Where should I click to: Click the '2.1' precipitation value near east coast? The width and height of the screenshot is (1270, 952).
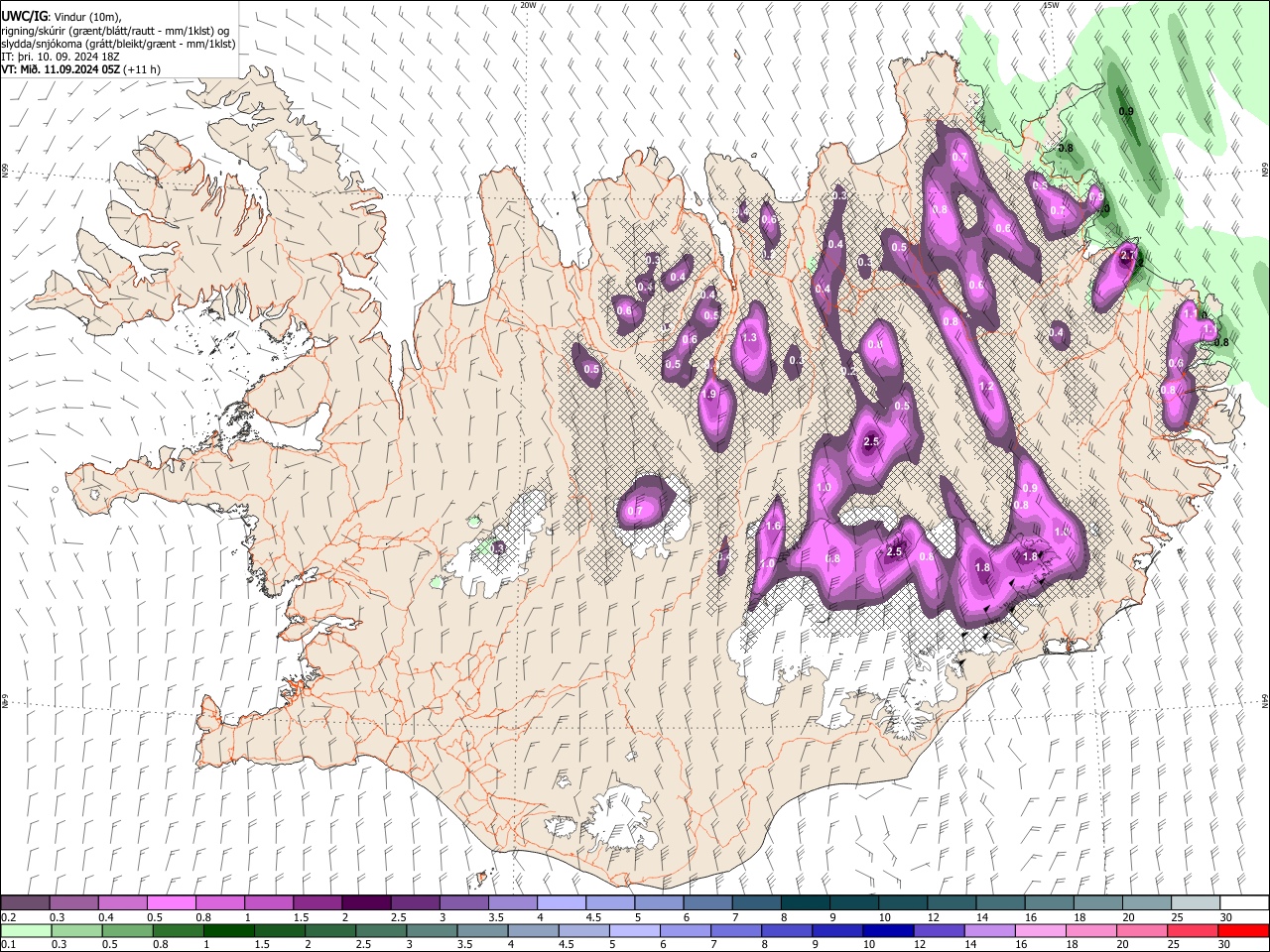coord(1127,255)
